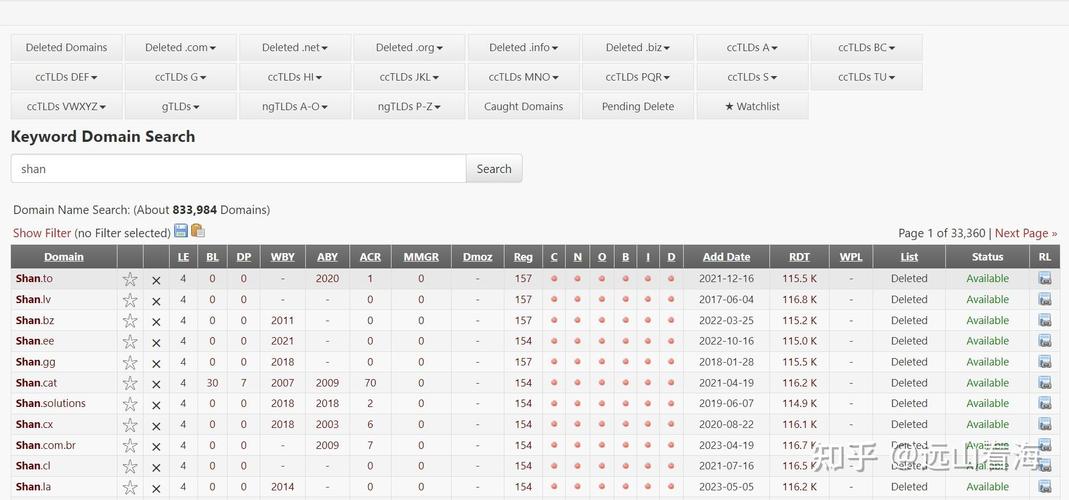Click Available status for Shan.to
1069x500 pixels.
(987, 278)
